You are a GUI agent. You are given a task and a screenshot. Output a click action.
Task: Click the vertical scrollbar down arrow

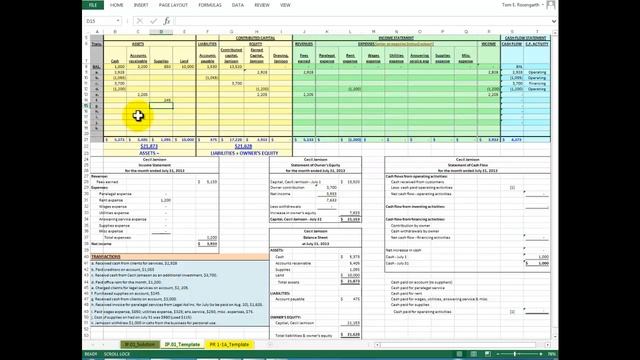tap(555, 337)
